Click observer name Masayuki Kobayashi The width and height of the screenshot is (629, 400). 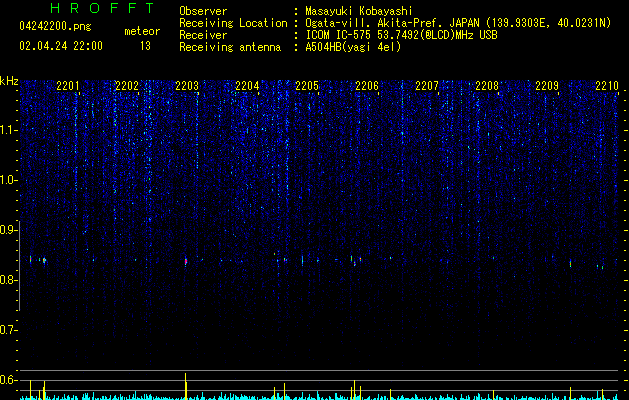[x=359, y=11]
